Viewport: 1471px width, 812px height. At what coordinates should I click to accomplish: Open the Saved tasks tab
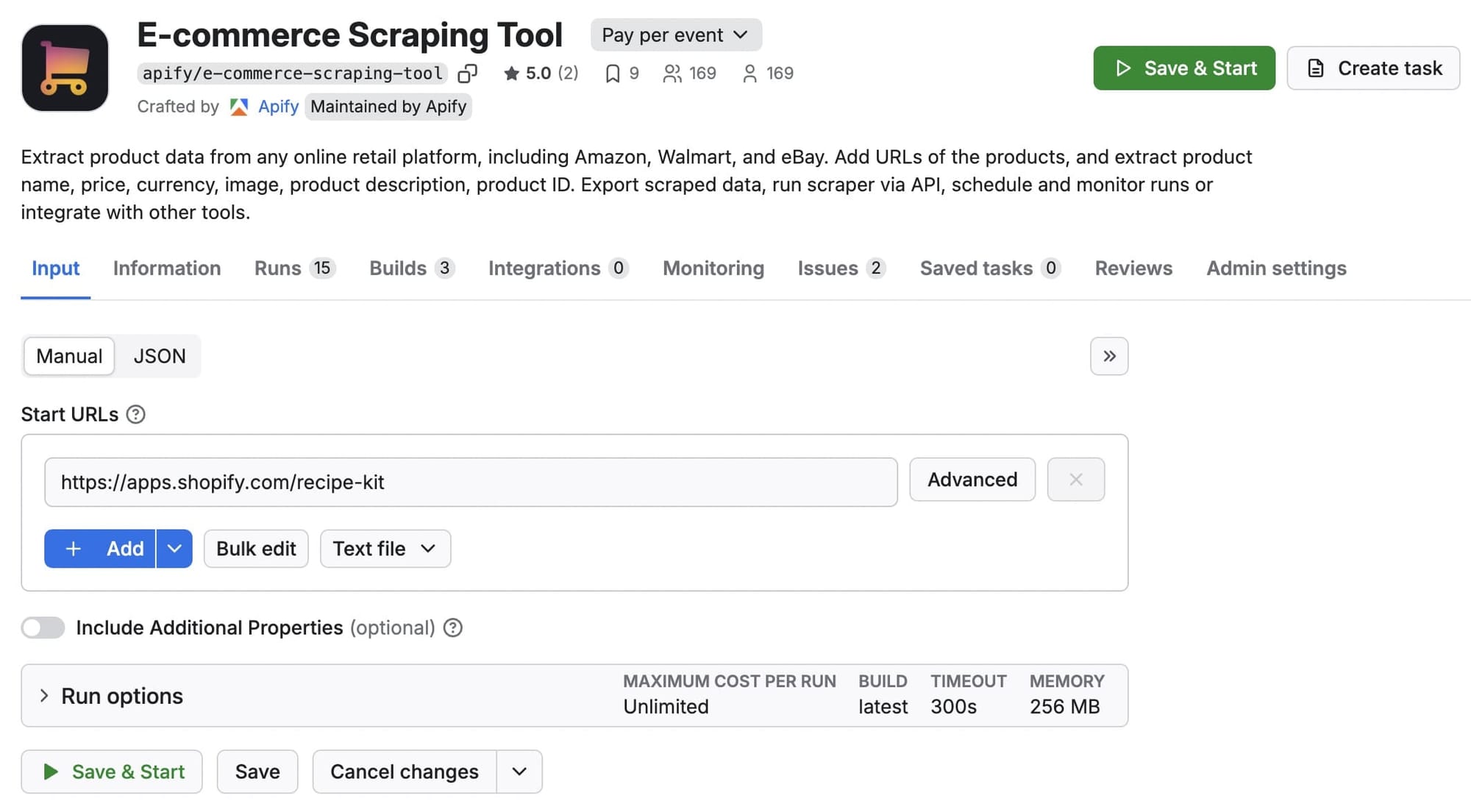coord(977,268)
